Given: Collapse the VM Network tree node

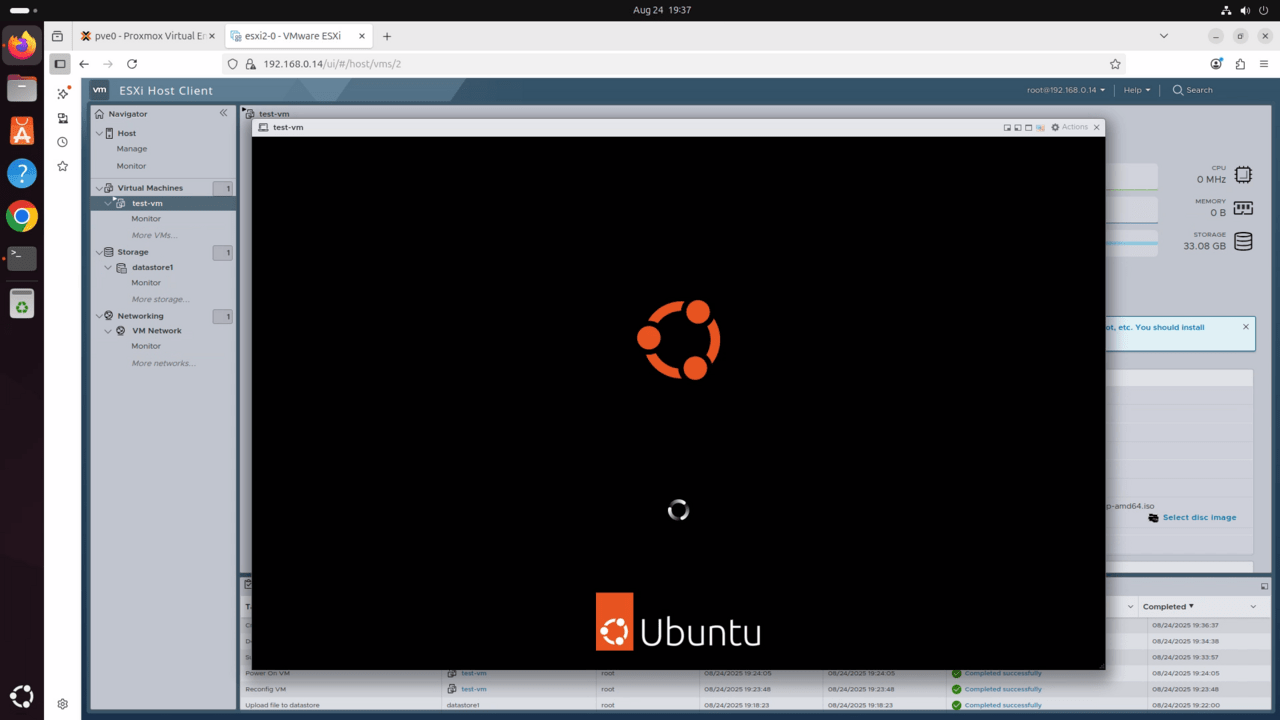Looking at the screenshot, I should coord(108,331).
